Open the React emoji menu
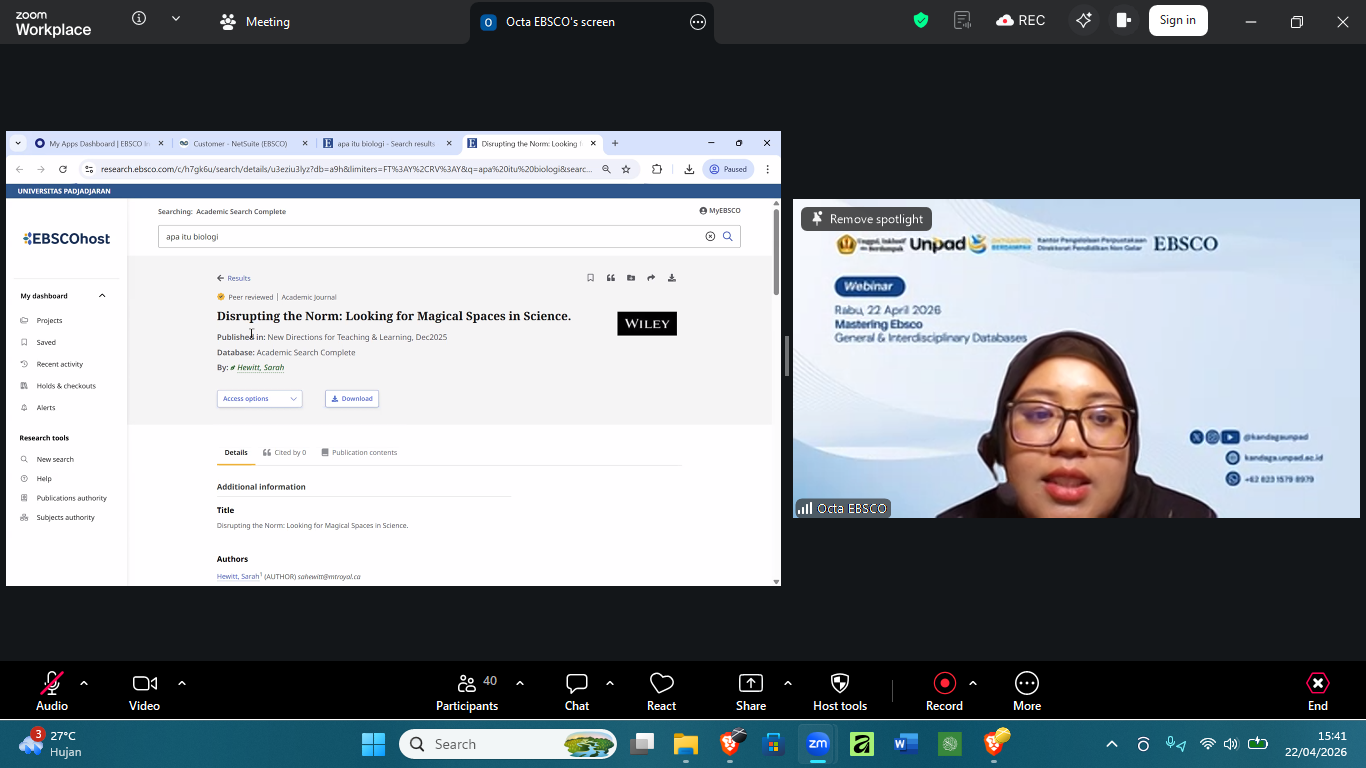The image size is (1366, 768). [661, 691]
